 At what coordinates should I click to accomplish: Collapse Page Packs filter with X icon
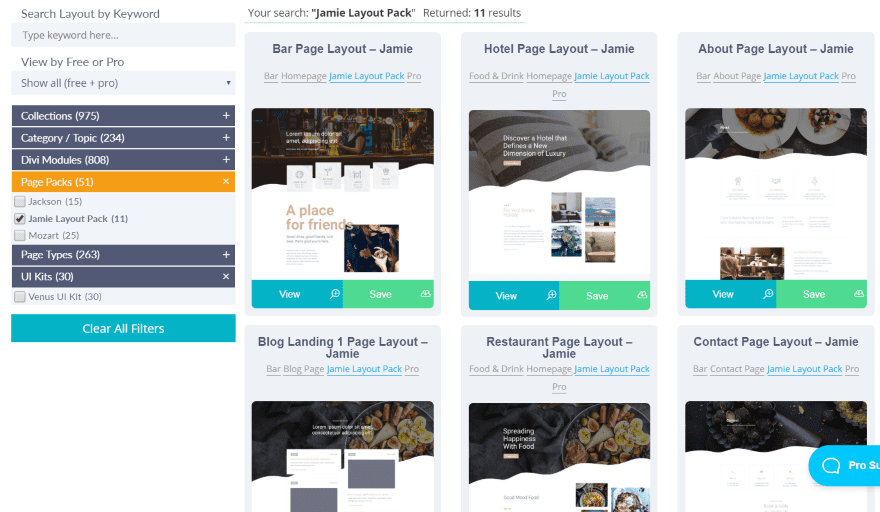coord(226,181)
